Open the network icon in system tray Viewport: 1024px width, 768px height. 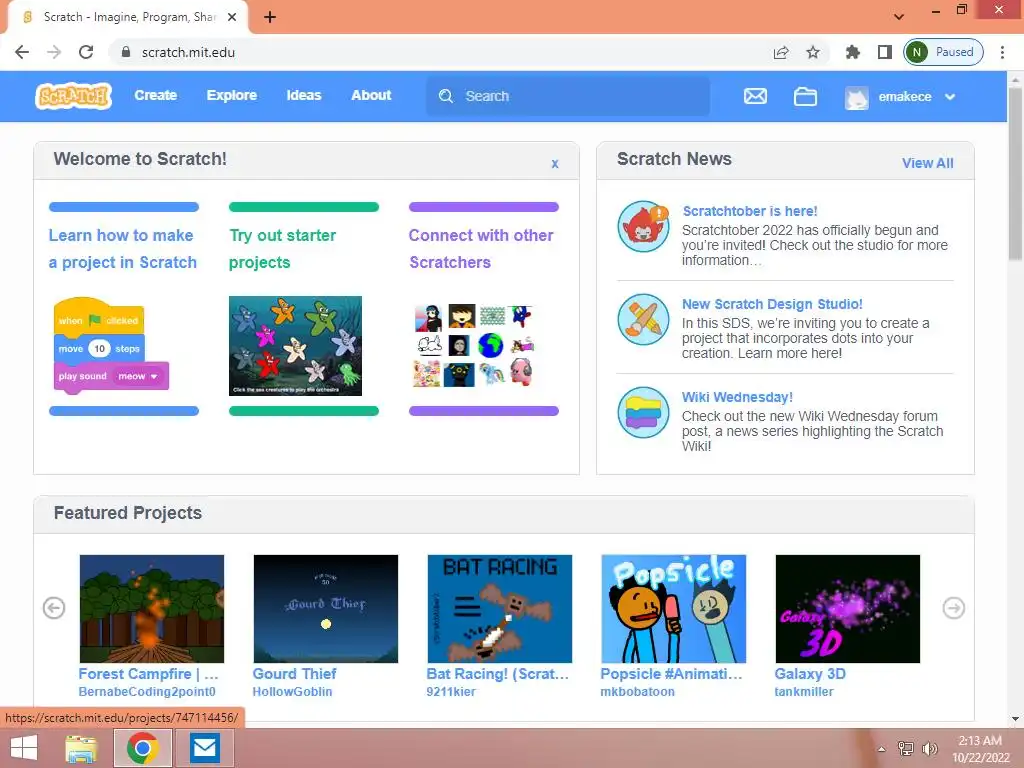pyautogui.click(x=906, y=748)
